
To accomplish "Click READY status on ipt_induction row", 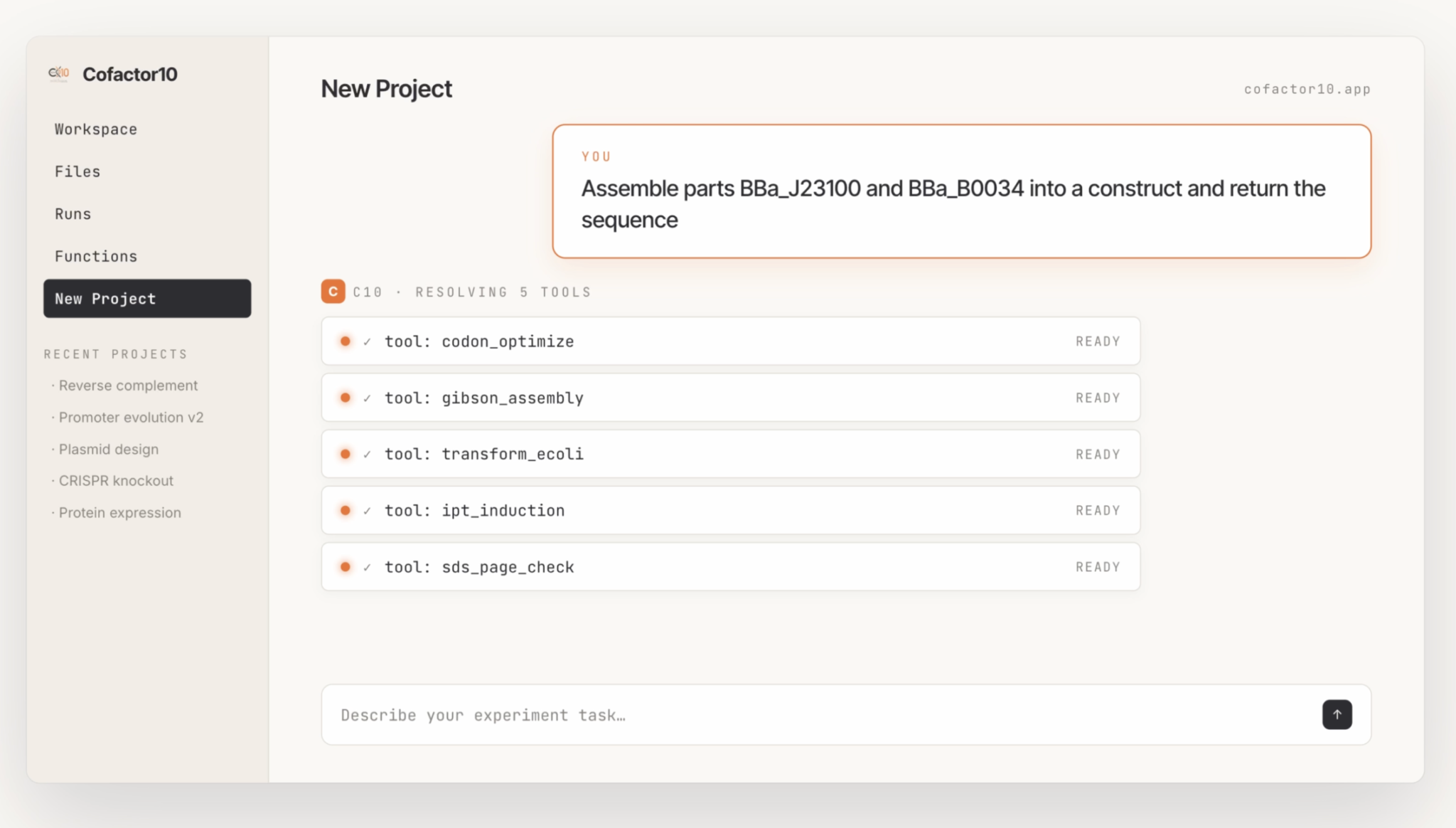I will (x=1098, y=510).
